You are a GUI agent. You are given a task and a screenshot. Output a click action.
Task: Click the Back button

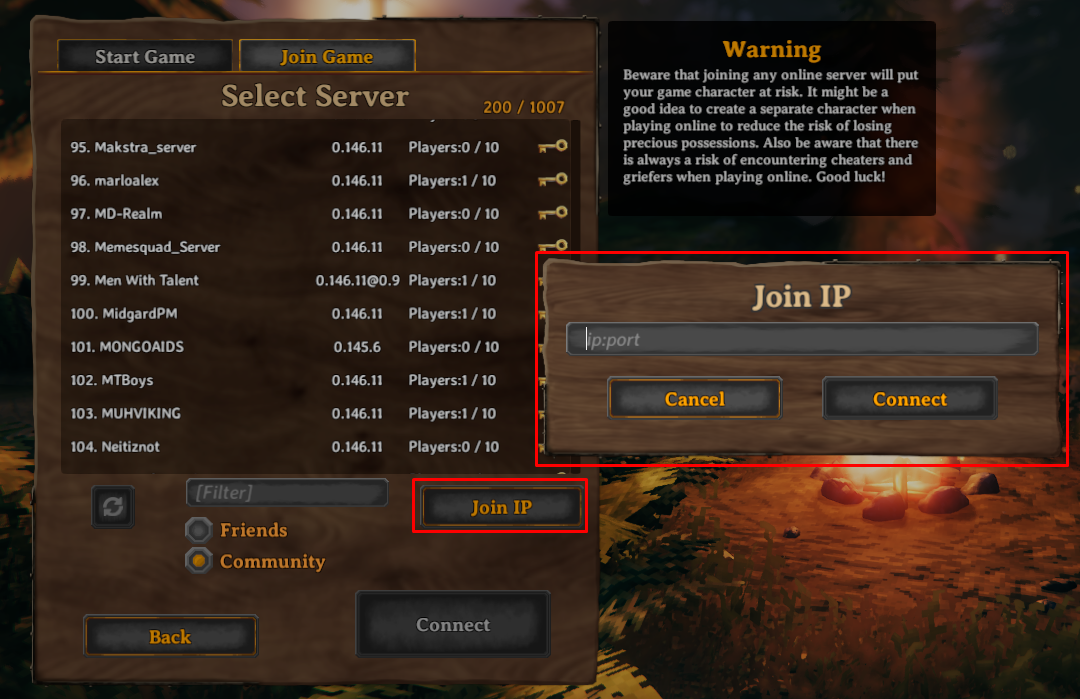tap(170, 636)
